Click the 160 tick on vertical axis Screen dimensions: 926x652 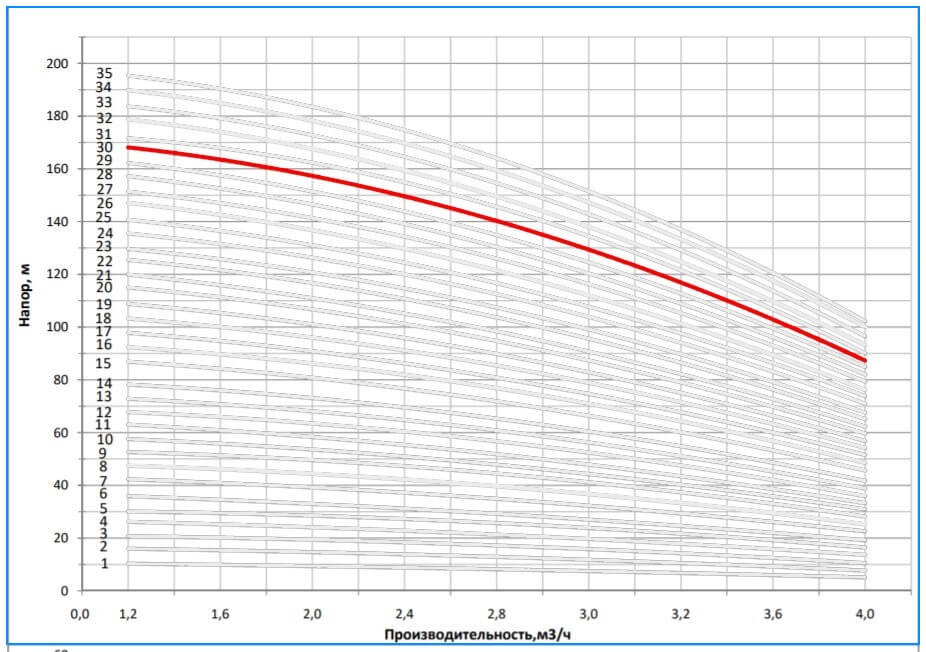[x=57, y=169]
